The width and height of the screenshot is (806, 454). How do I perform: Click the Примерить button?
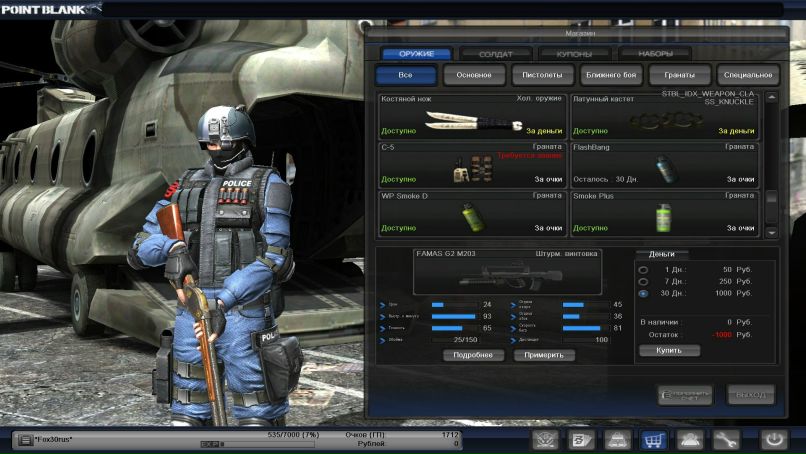click(544, 355)
